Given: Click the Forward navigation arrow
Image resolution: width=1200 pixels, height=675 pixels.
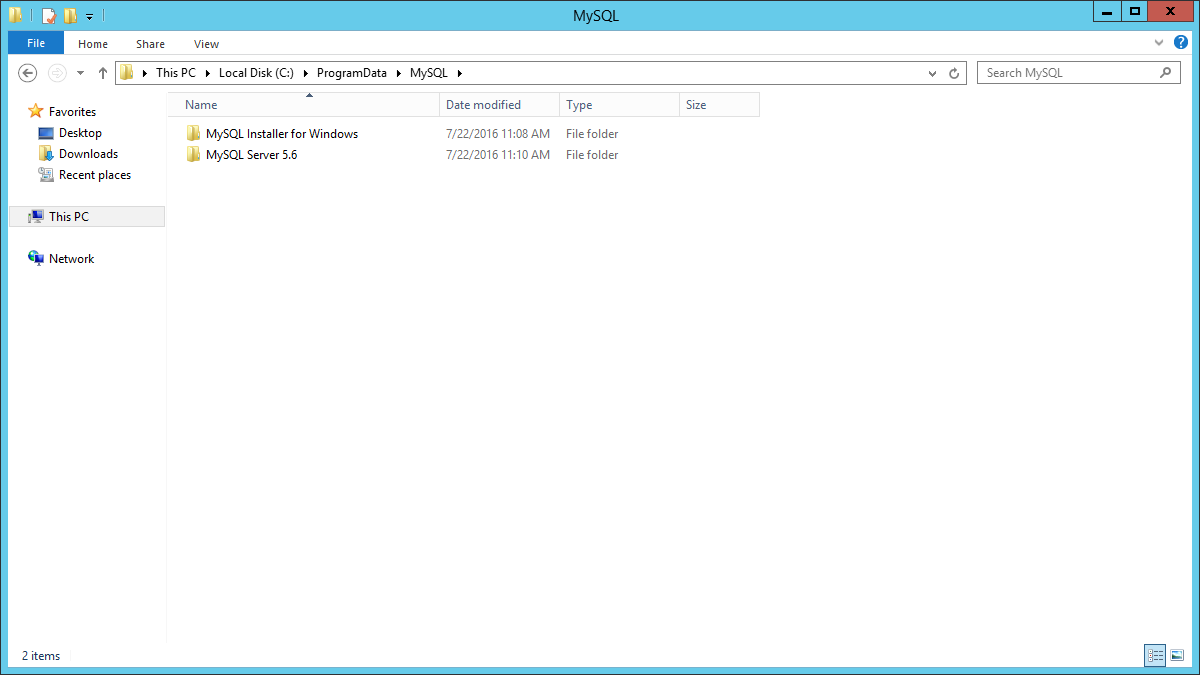Looking at the screenshot, I should (57, 73).
